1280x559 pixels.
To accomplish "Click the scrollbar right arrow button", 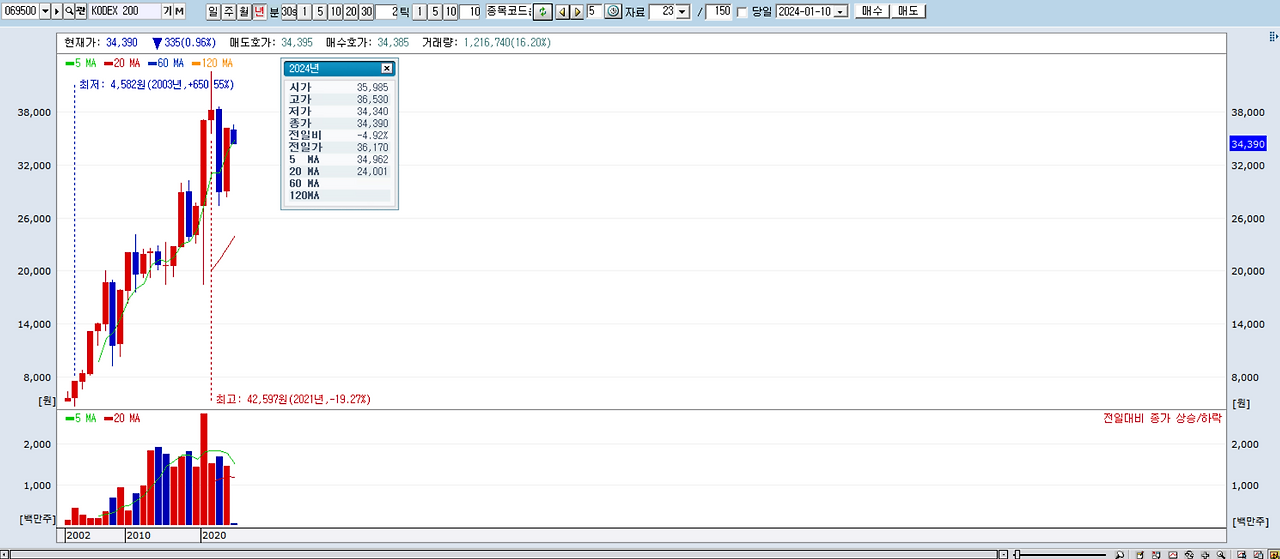I will 1004,554.
